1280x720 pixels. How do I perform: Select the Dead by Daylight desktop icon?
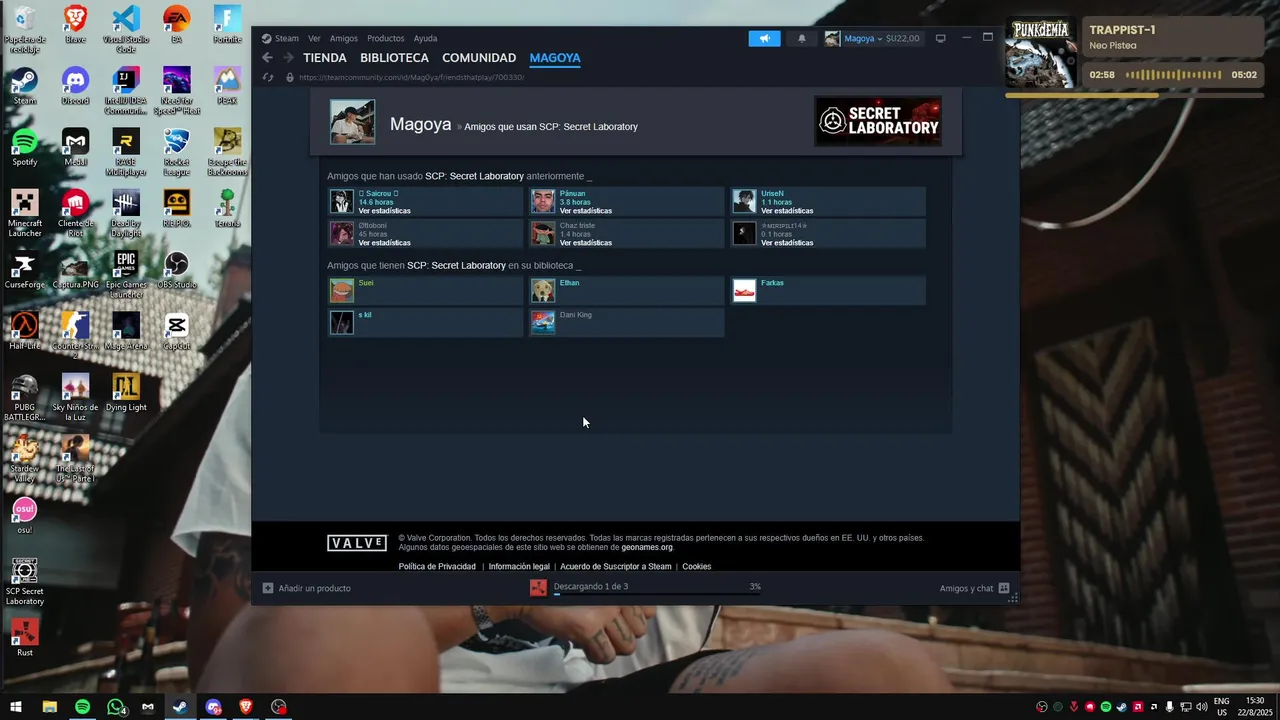click(x=126, y=213)
